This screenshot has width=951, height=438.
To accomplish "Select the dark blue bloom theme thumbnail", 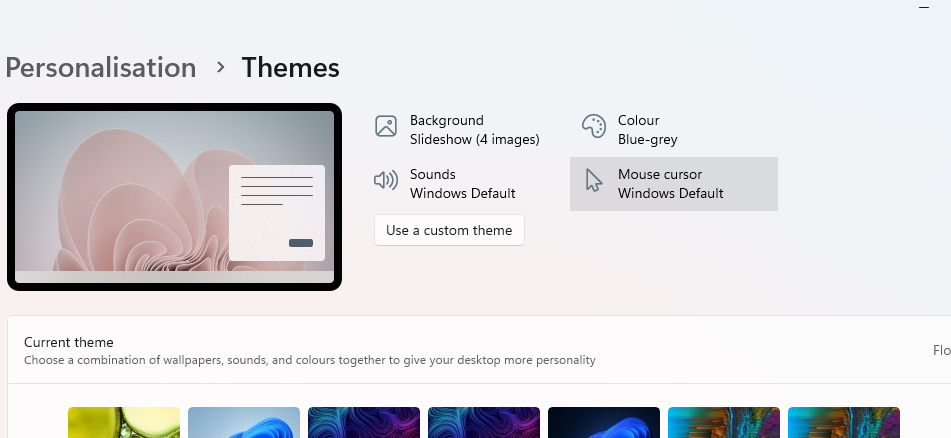I will 604,423.
